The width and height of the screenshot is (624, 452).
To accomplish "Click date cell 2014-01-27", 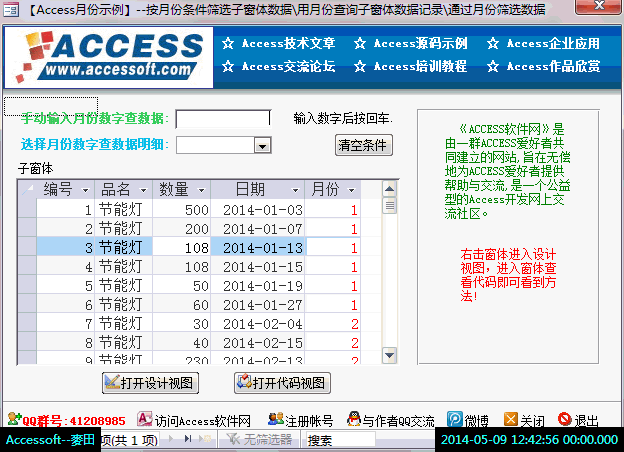I will (x=258, y=304).
